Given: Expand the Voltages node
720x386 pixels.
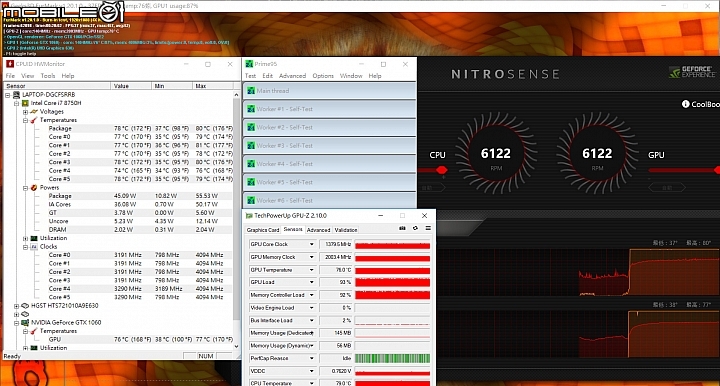Looking at the screenshot, I should tap(25, 112).
